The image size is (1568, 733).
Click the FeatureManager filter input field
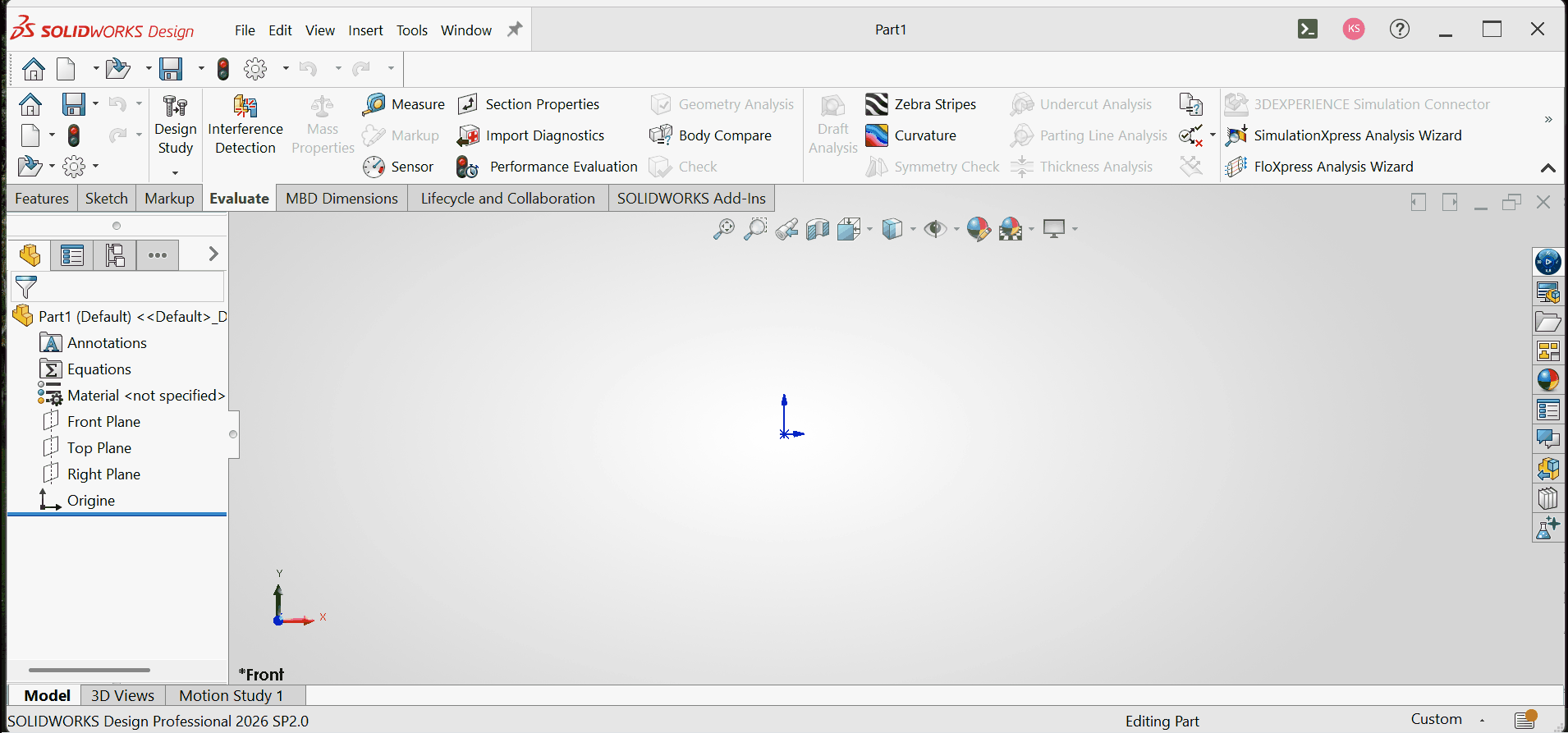tap(119, 287)
